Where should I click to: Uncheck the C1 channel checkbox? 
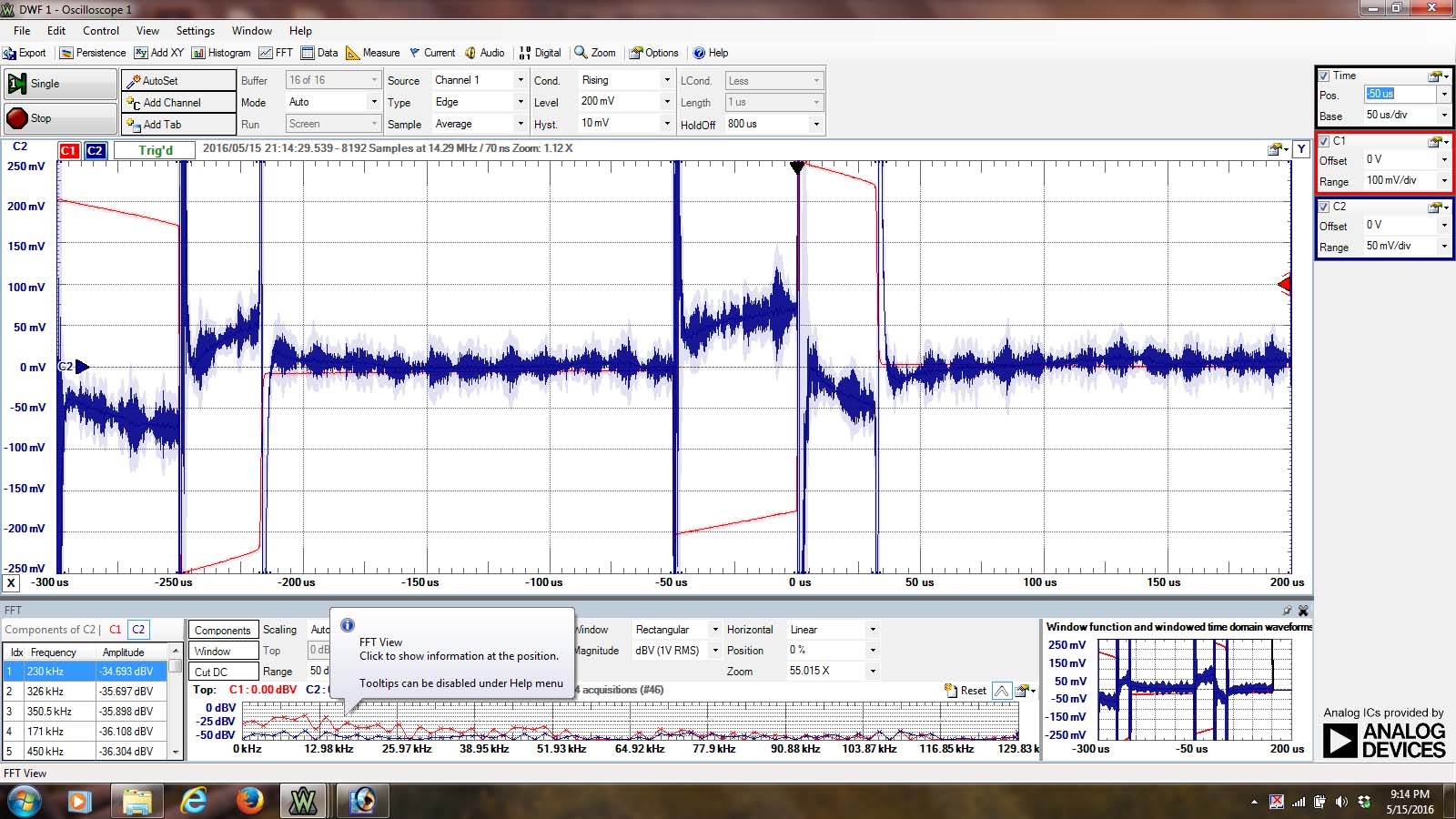[1324, 141]
